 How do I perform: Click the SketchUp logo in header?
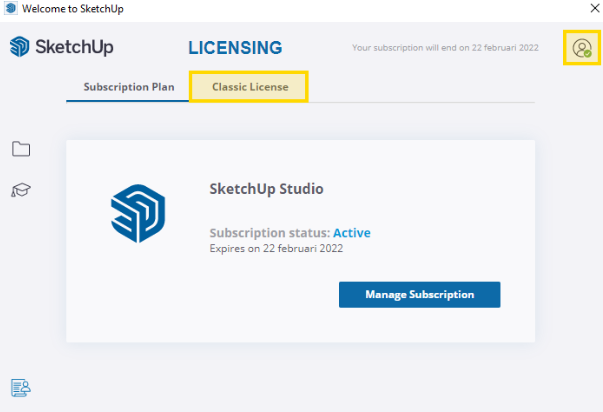pos(62,47)
